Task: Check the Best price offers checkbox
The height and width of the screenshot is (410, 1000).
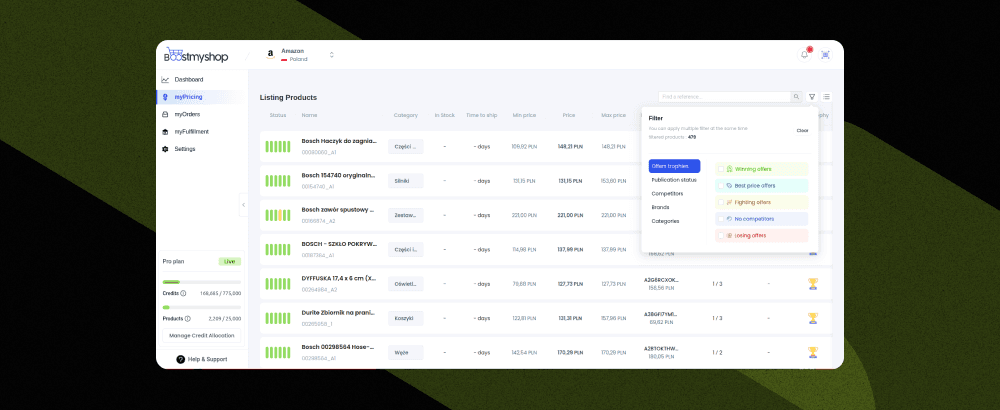Action: pos(721,186)
